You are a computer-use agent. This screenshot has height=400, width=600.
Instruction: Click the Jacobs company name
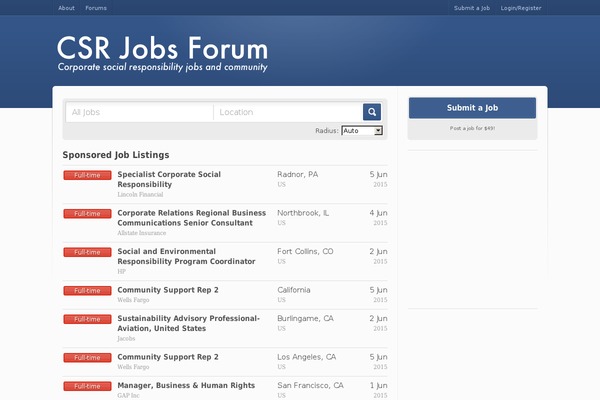126,338
